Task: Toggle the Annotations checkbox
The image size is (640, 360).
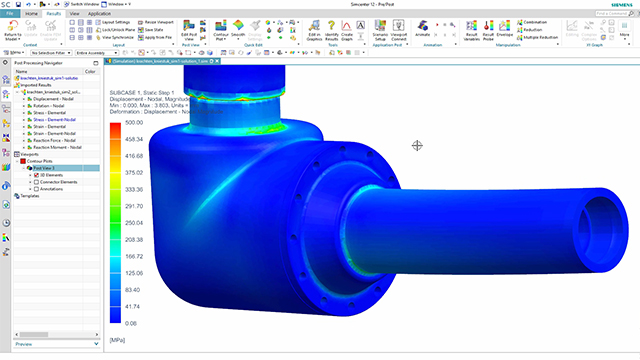Action: (36, 189)
